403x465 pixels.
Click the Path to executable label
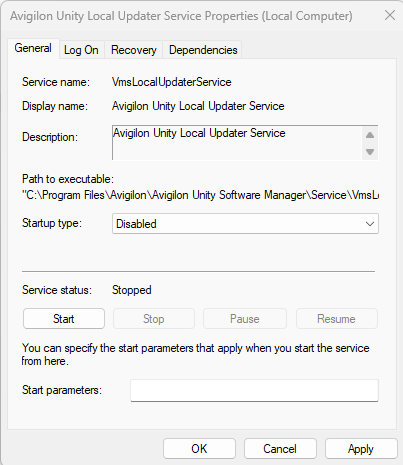pyautogui.click(x=68, y=179)
